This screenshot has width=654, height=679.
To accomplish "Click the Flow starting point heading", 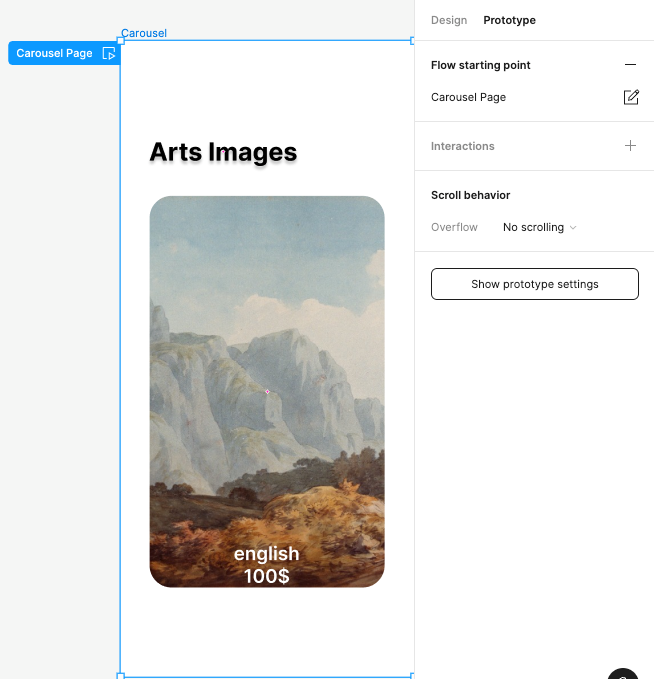I will pyautogui.click(x=480, y=65).
